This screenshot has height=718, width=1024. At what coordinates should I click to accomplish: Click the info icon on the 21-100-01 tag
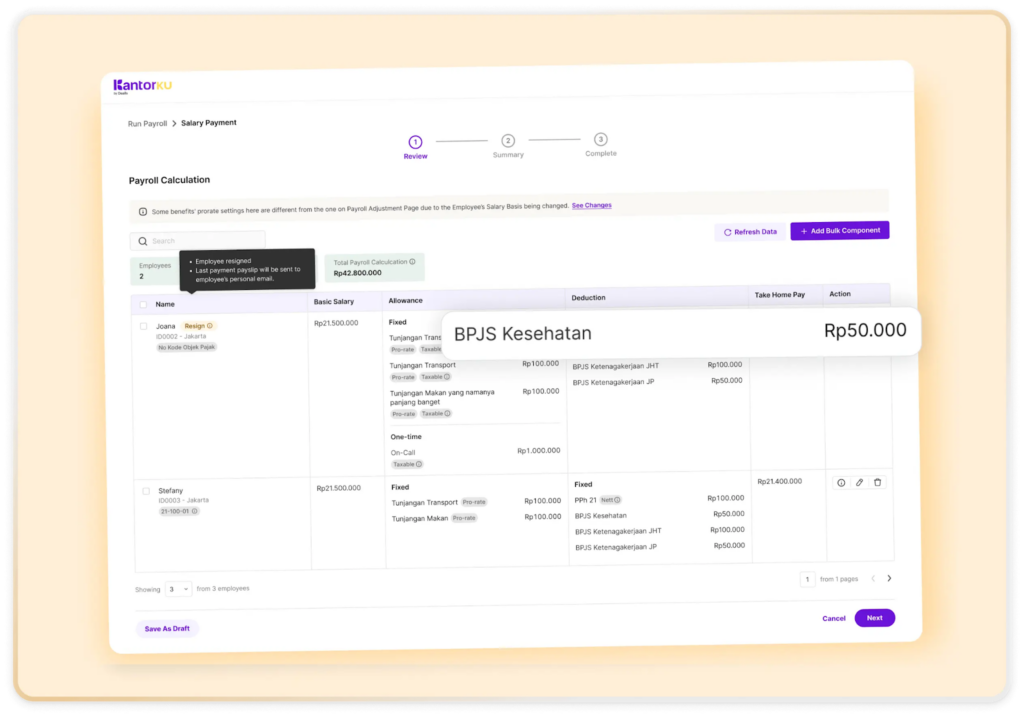click(x=195, y=511)
